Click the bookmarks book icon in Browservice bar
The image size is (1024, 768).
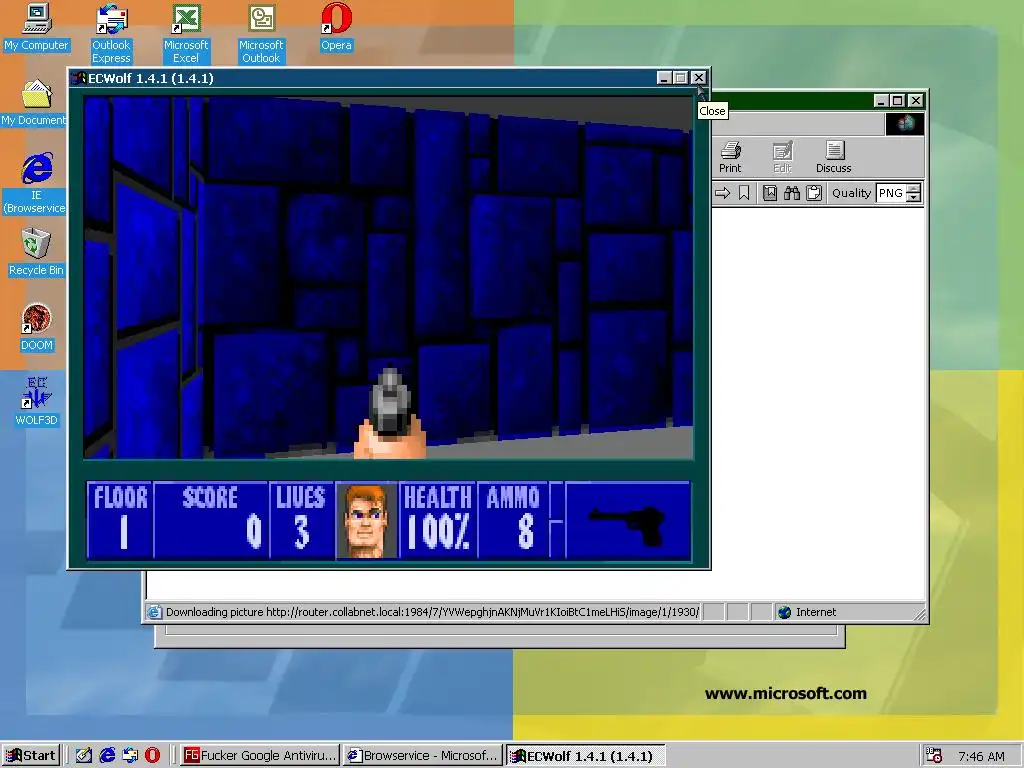(770, 193)
